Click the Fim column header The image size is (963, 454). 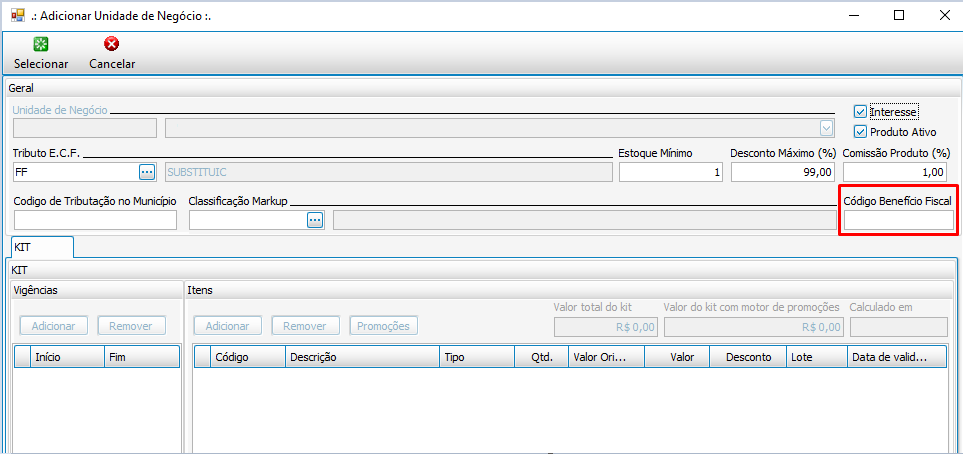[x=141, y=357]
